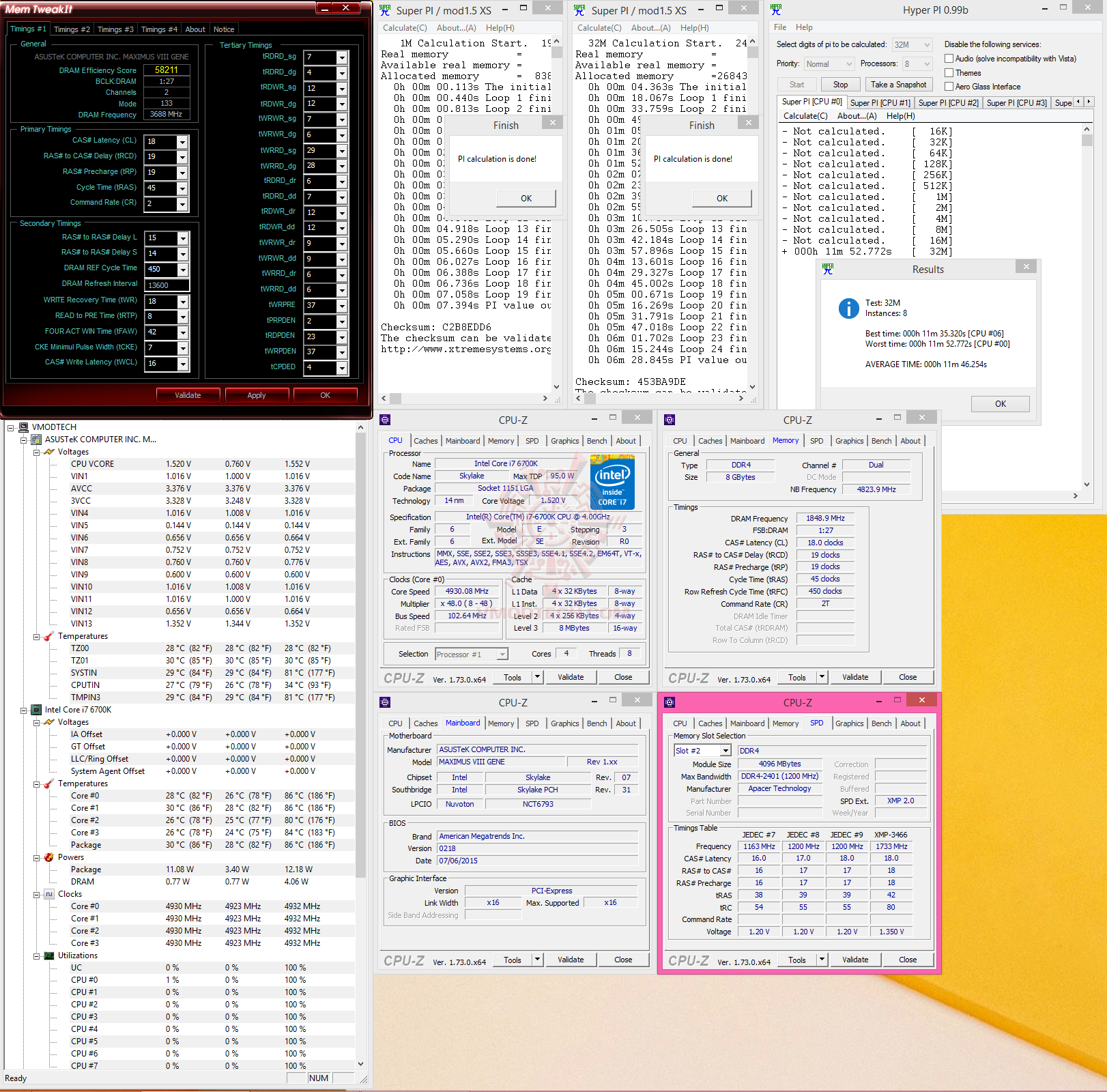Tick the Themes service checkbox
1107x1092 pixels.
(949, 73)
